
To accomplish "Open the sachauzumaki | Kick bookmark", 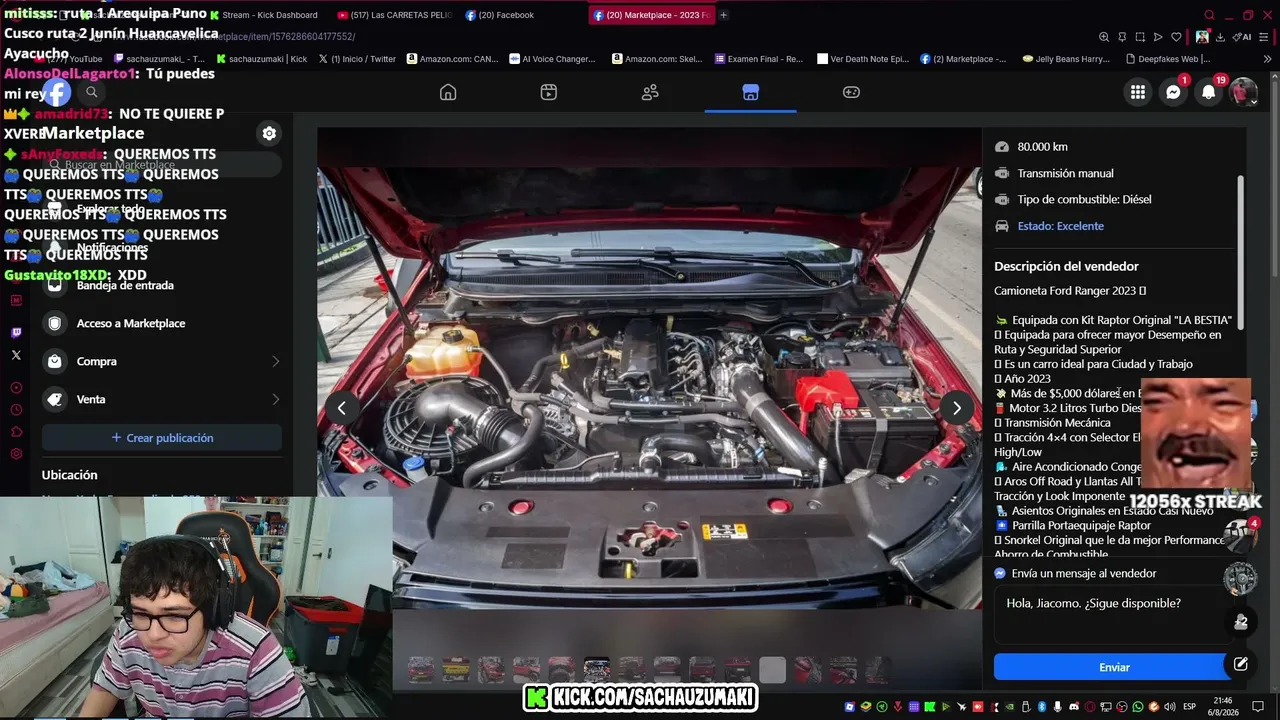I will 262,59.
